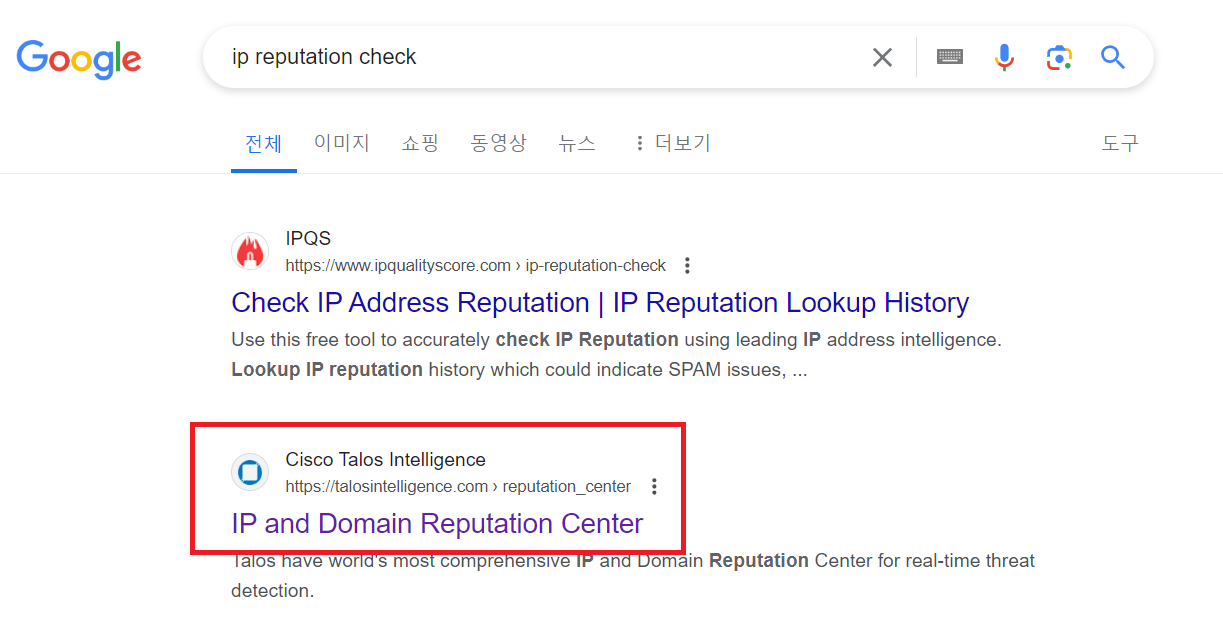Screen dimensions: 1223x622
Task: Expand the 더보기 menu
Action: 672,143
